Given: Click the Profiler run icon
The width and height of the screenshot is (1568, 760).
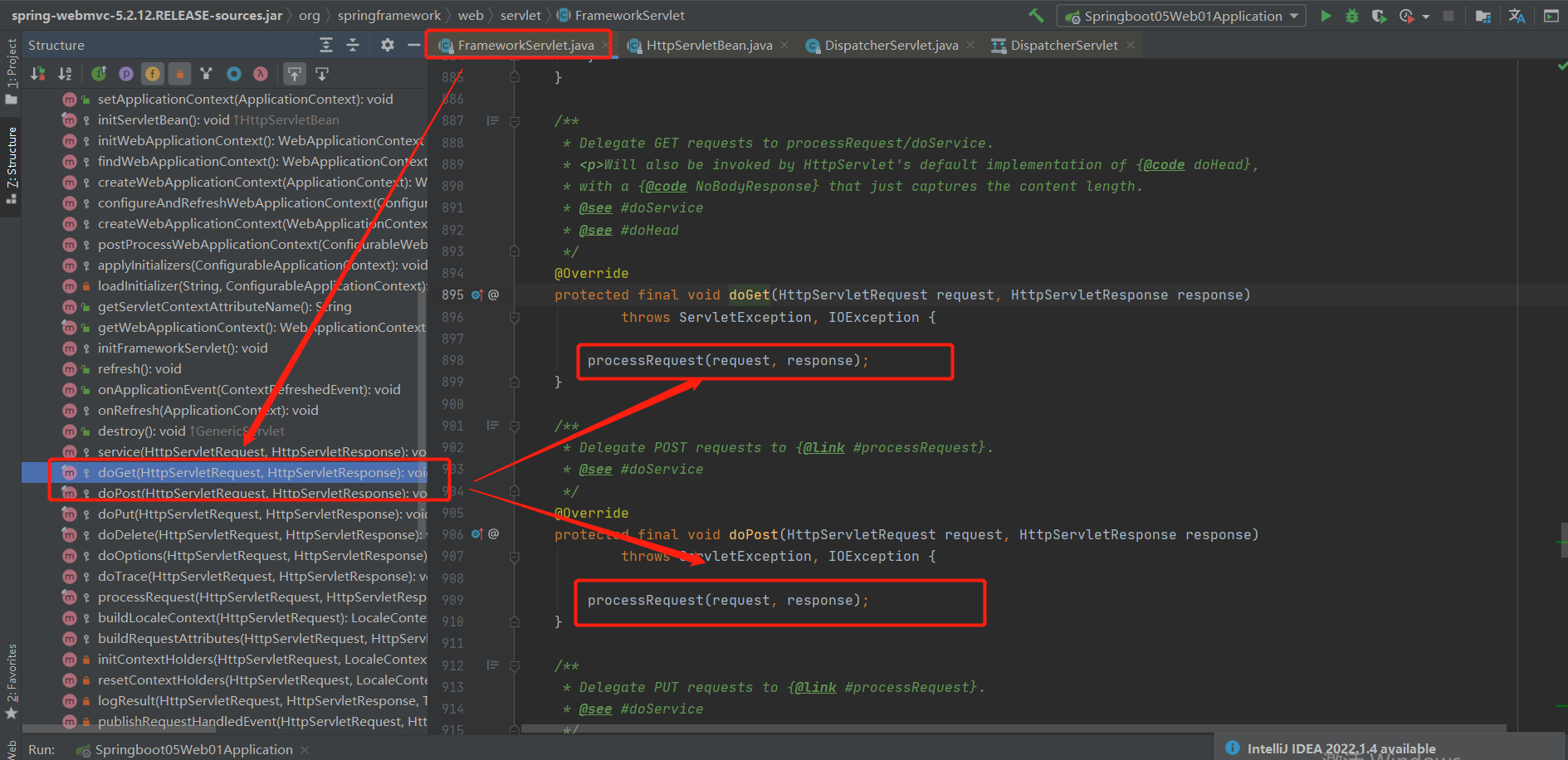Looking at the screenshot, I should (x=1406, y=16).
